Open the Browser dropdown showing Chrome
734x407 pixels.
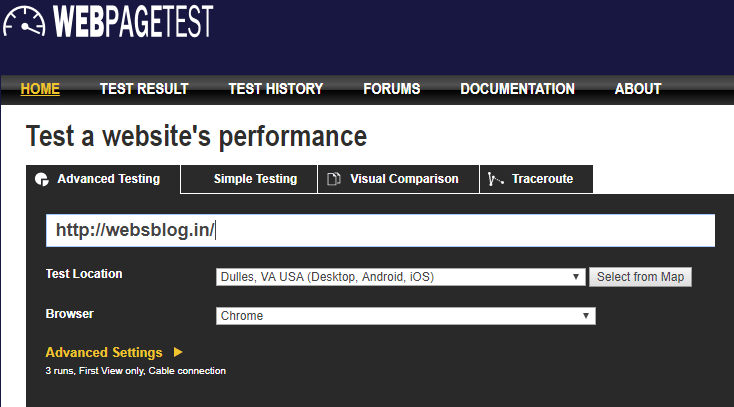pyautogui.click(x=405, y=316)
